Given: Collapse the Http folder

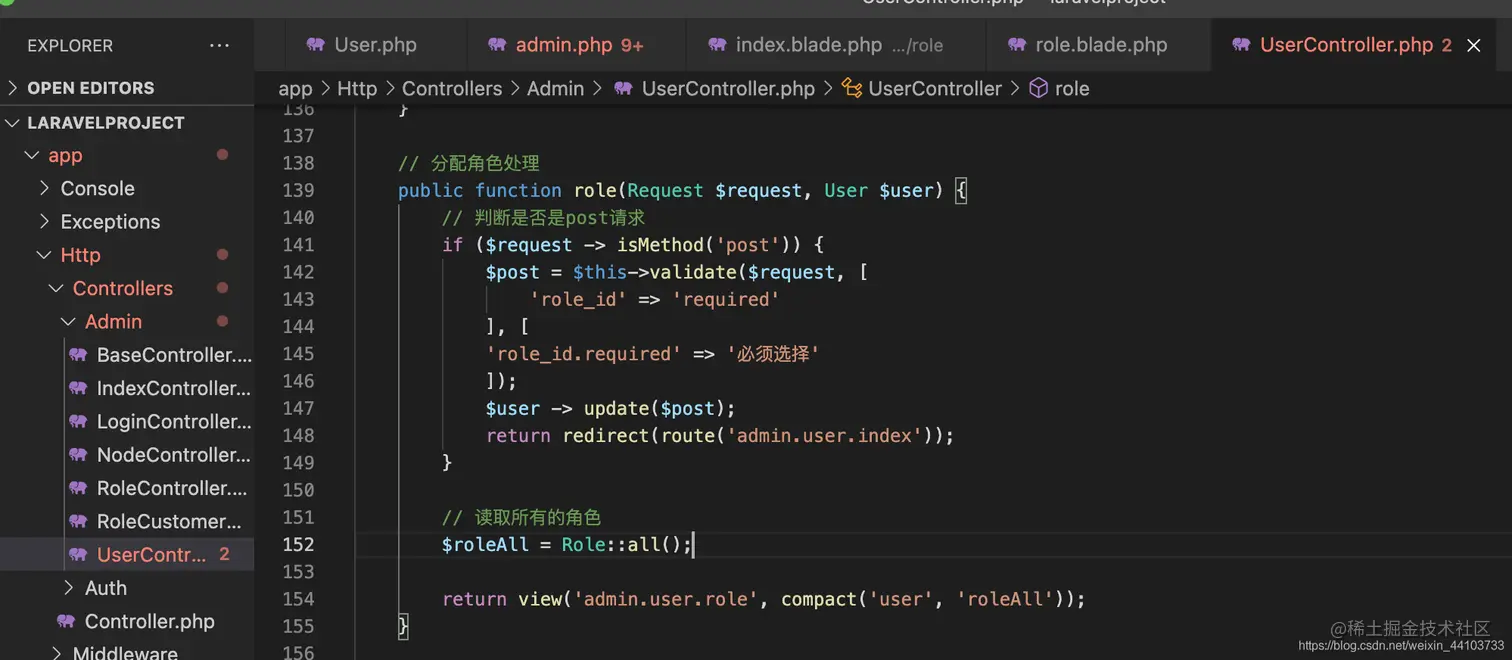Looking at the screenshot, I should [44, 255].
